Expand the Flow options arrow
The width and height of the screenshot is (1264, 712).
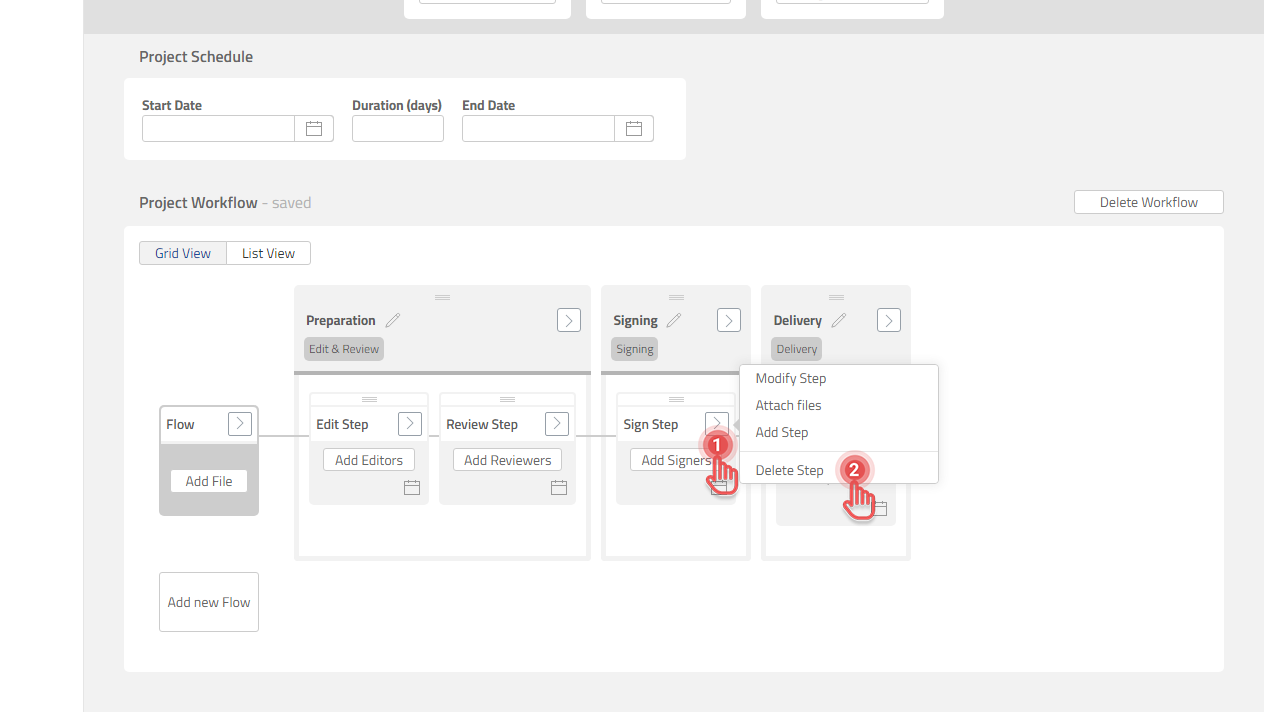click(x=240, y=424)
